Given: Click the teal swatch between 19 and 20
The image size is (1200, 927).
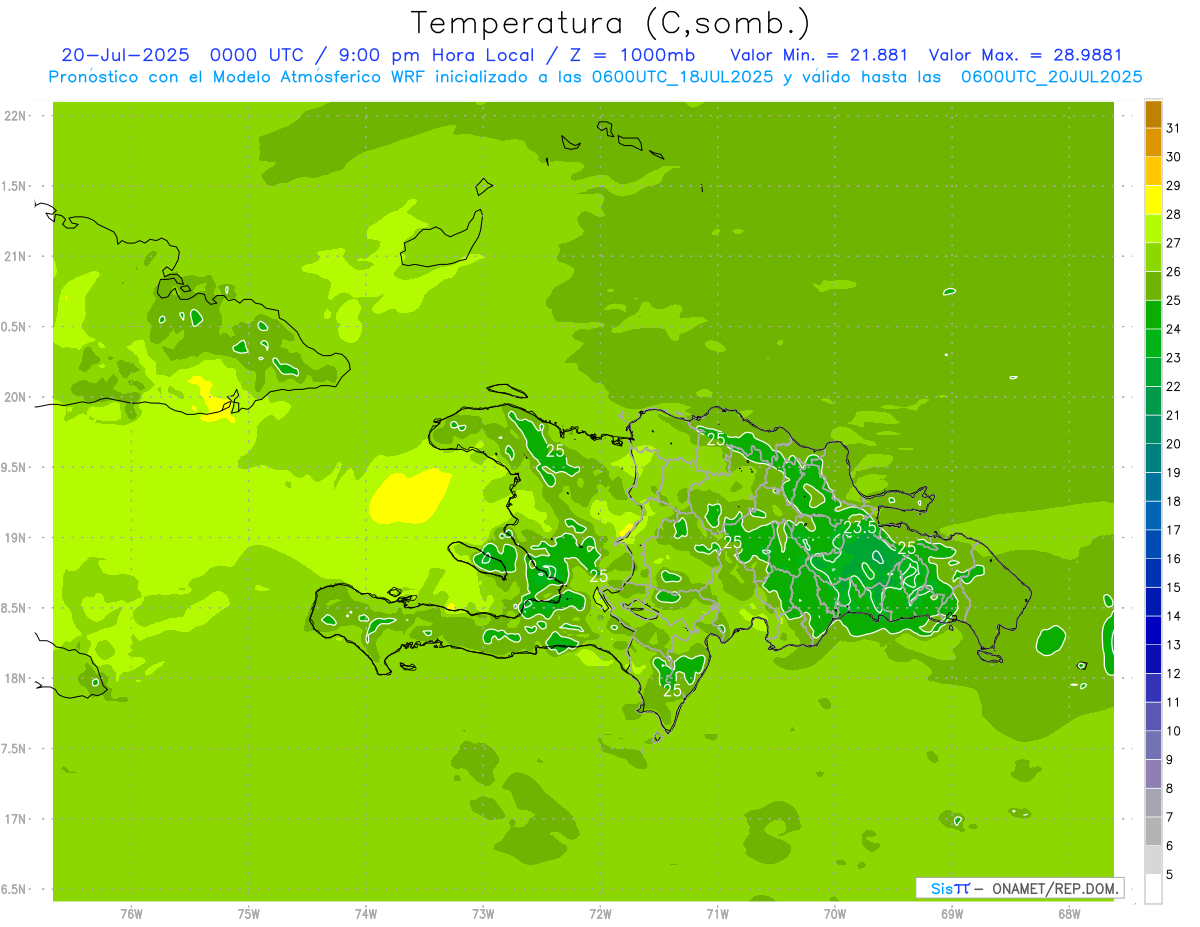Looking at the screenshot, I should pyautogui.click(x=1153, y=458).
